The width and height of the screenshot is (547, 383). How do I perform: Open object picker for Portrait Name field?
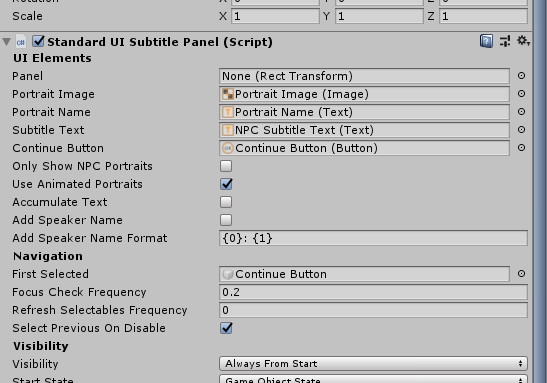[x=521, y=112]
